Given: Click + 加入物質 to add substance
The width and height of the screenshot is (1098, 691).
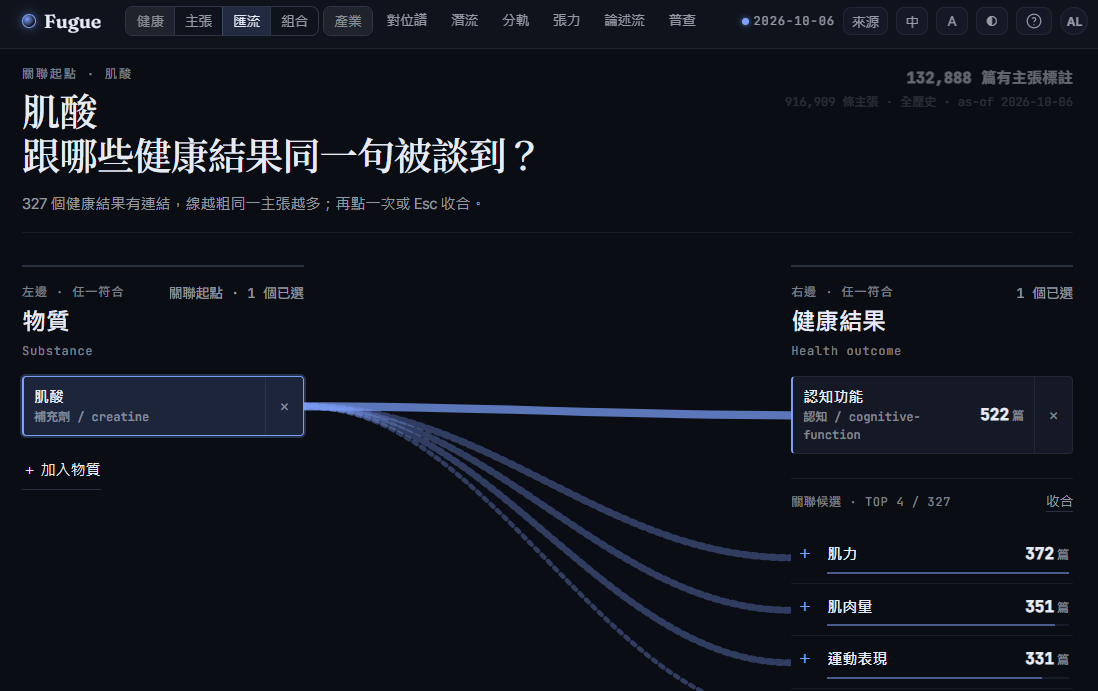Looking at the screenshot, I should point(62,470).
